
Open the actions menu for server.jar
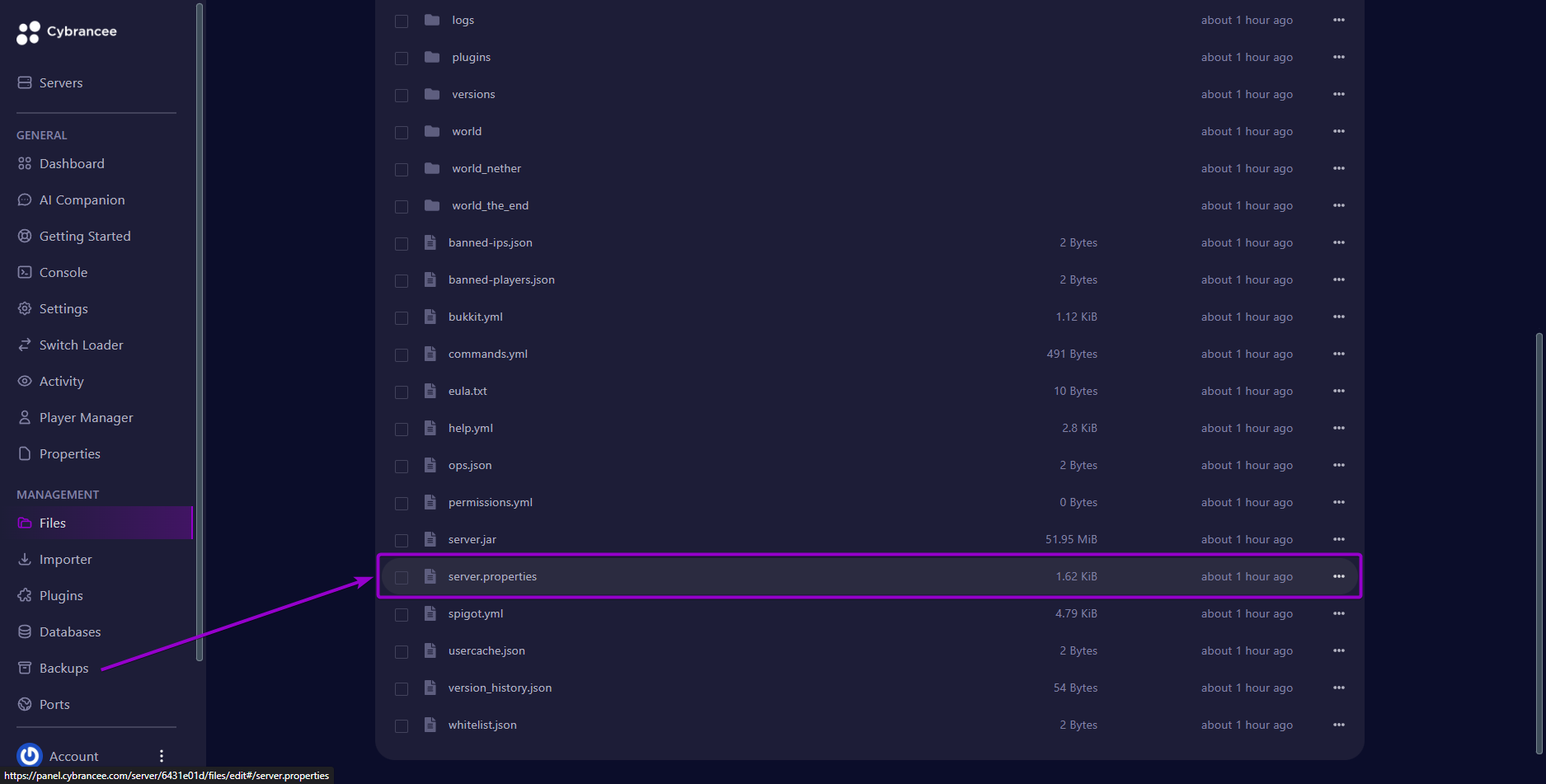click(x=1338, y=539)
